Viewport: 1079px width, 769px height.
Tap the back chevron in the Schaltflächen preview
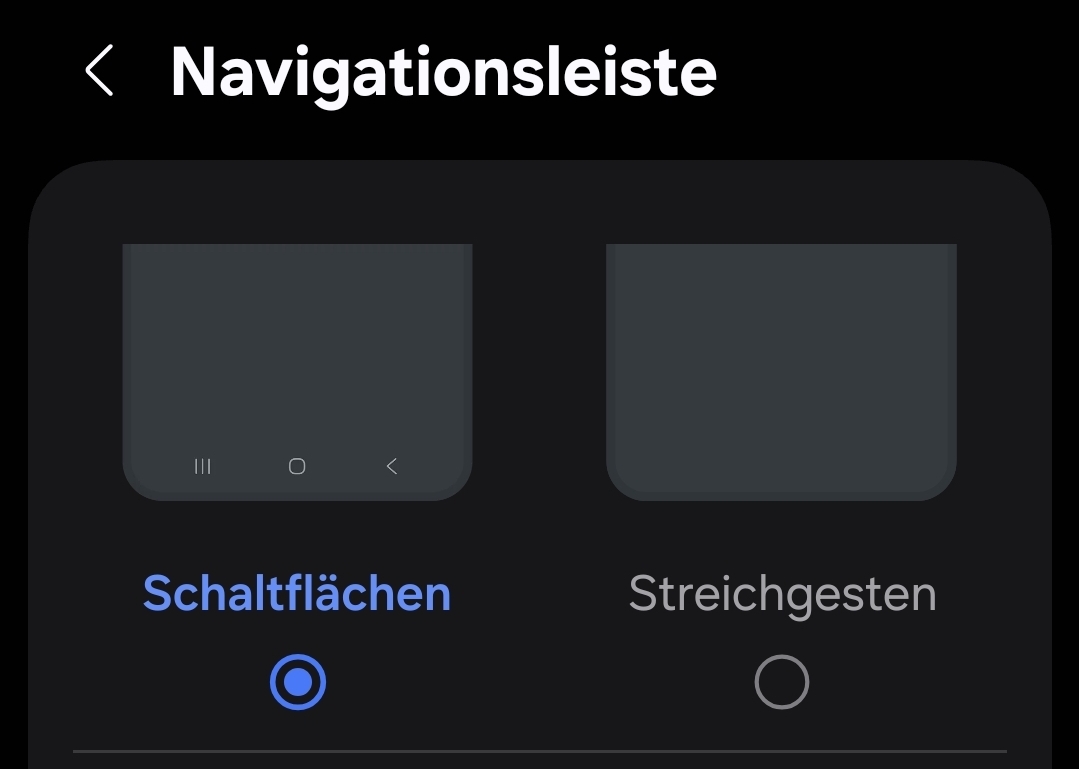click(392, 466)
